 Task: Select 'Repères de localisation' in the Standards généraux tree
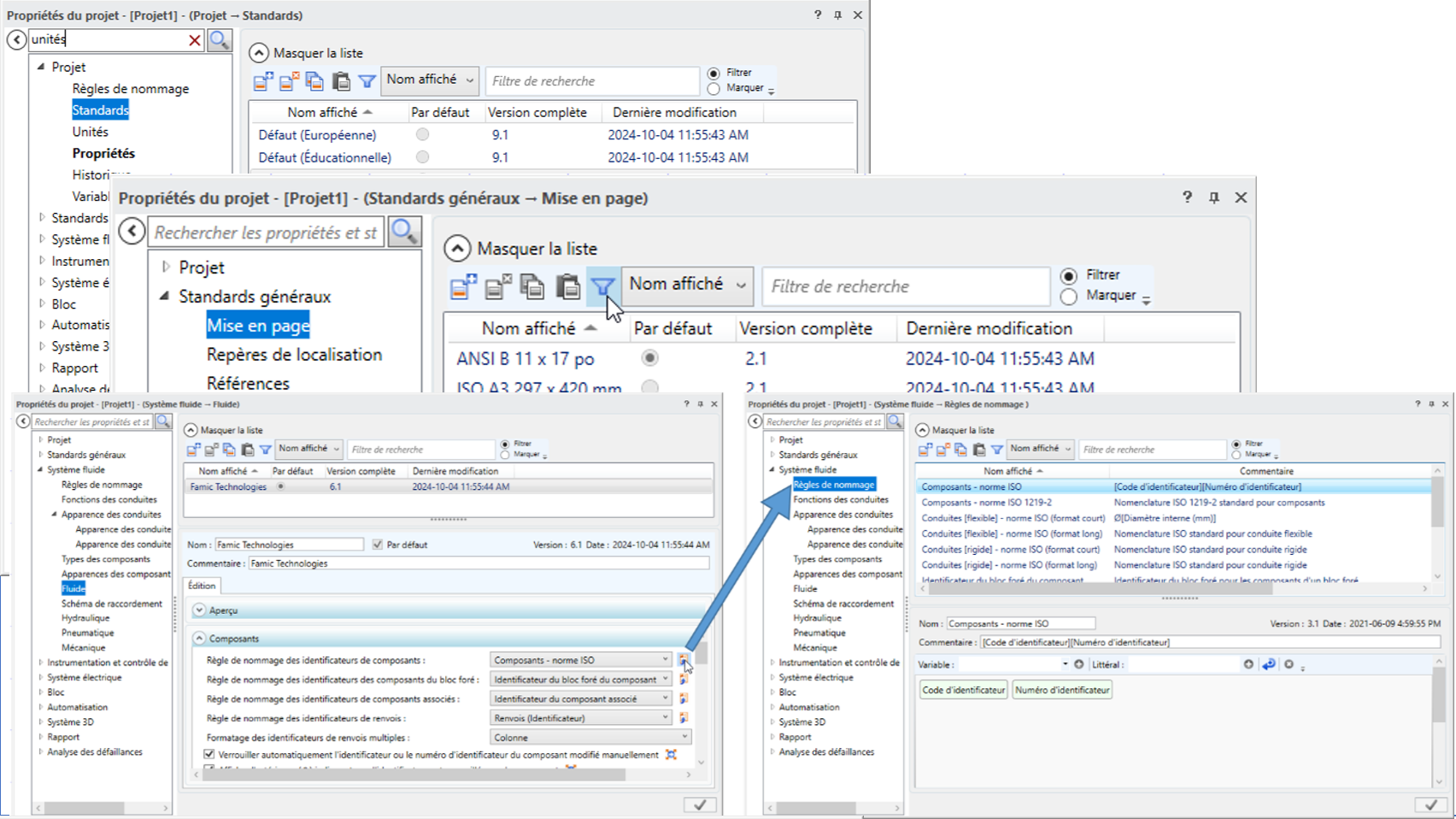coord(294,355)
